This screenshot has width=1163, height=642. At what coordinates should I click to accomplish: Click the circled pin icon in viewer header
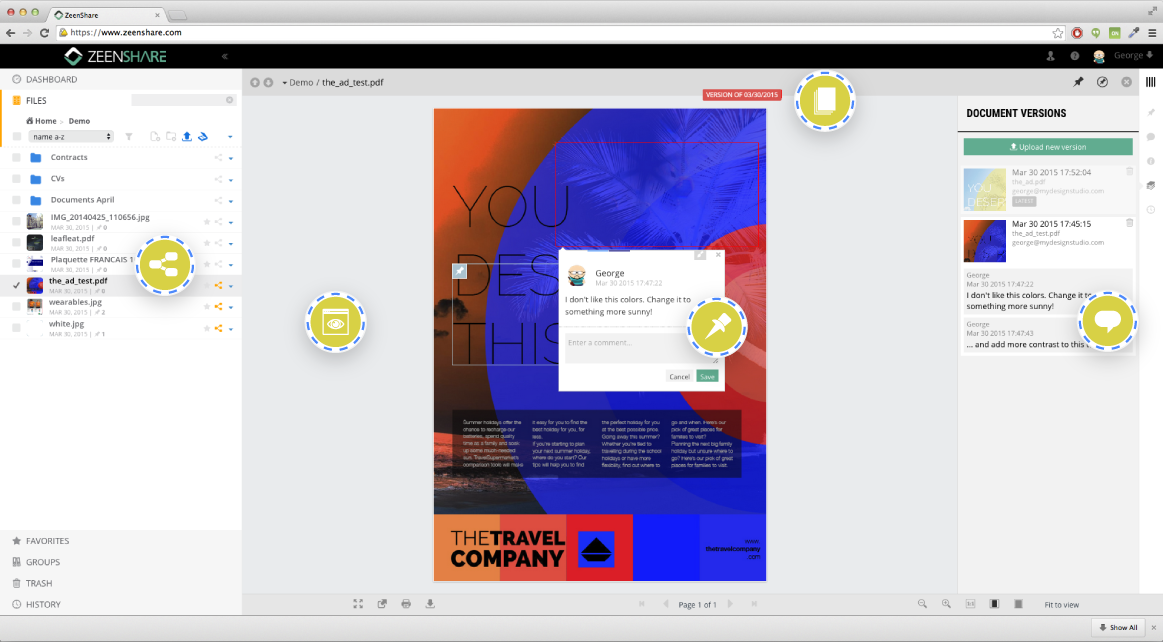(1102, 82)
